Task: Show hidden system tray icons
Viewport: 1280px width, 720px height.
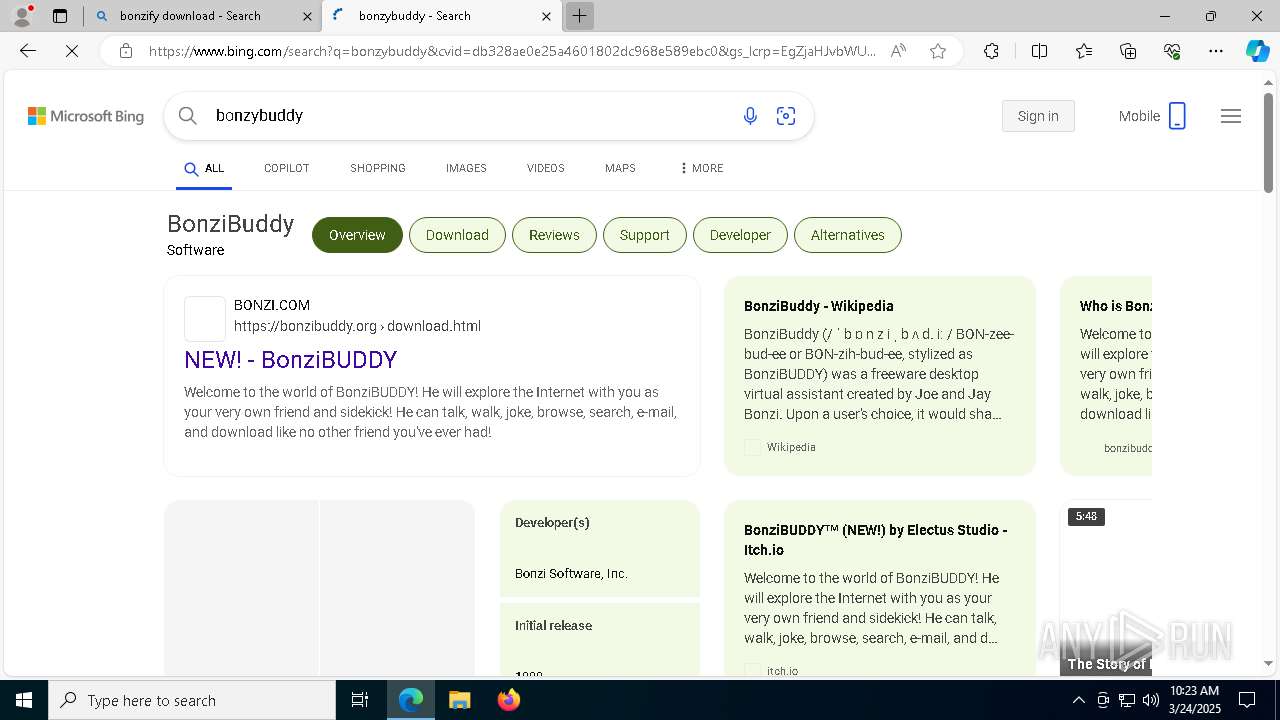Action: click(1078, 700)
